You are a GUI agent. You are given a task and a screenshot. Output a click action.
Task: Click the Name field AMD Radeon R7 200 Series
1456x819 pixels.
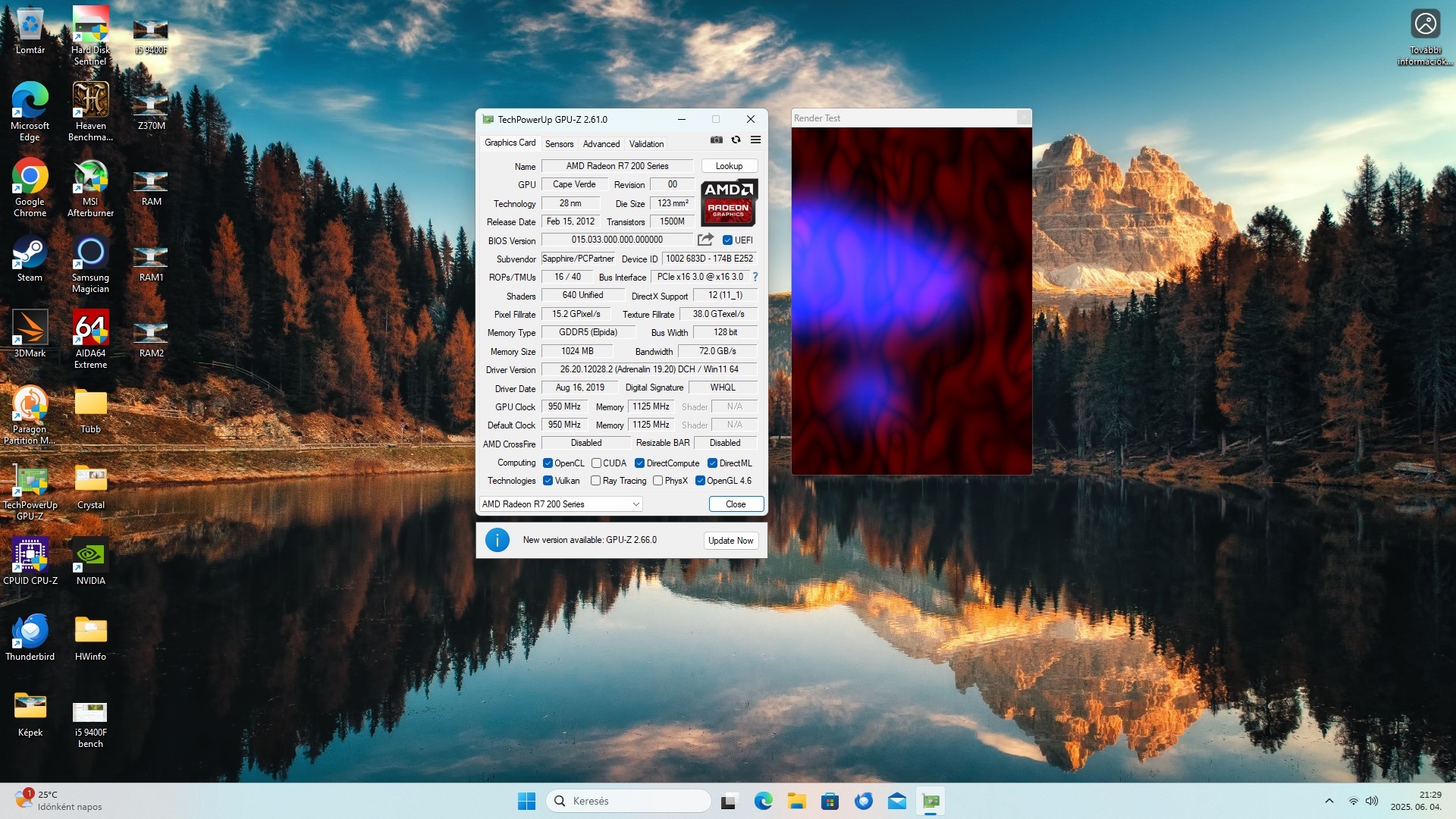point(617,166)
